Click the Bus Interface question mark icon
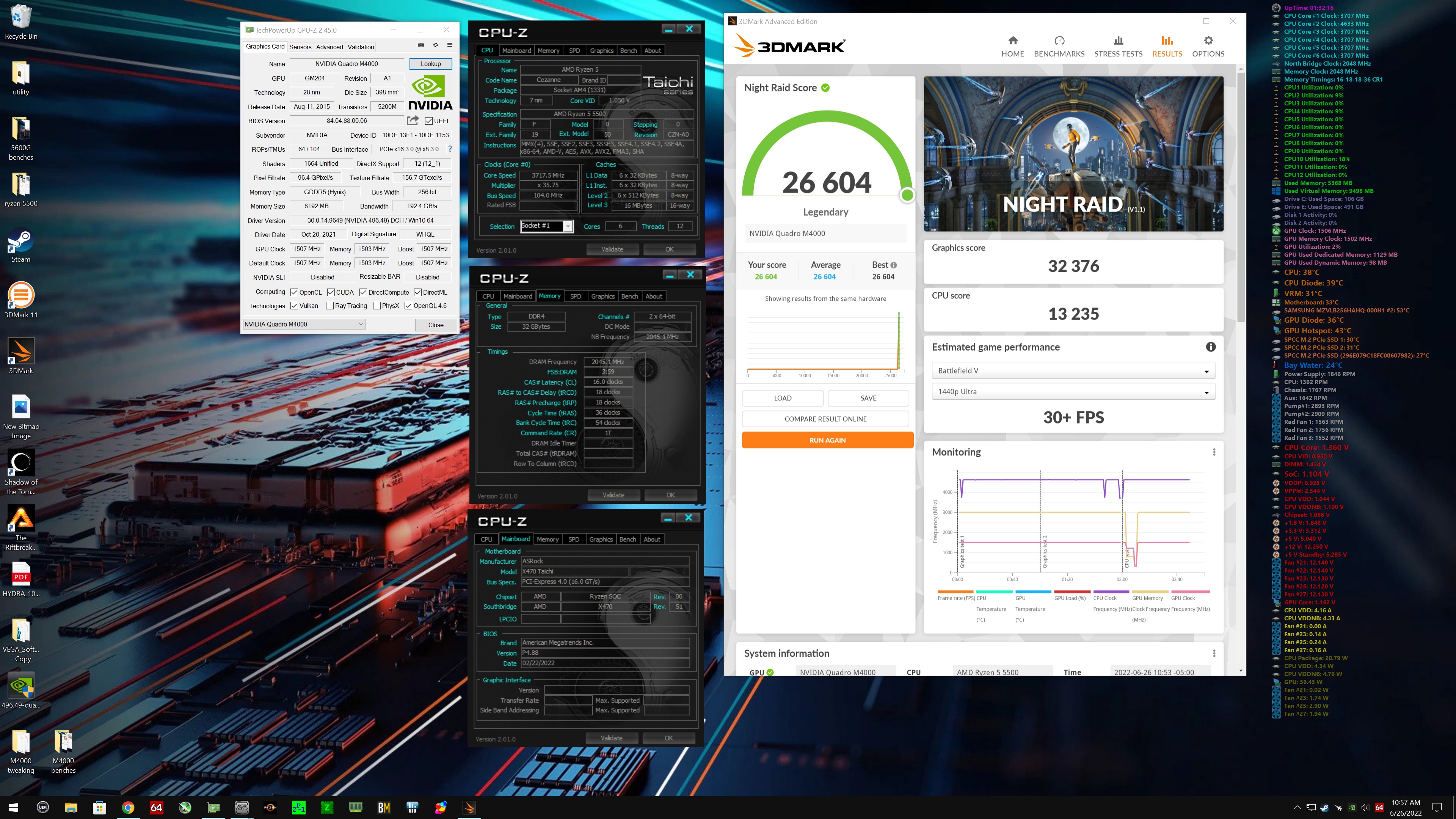 click(450, 149)
